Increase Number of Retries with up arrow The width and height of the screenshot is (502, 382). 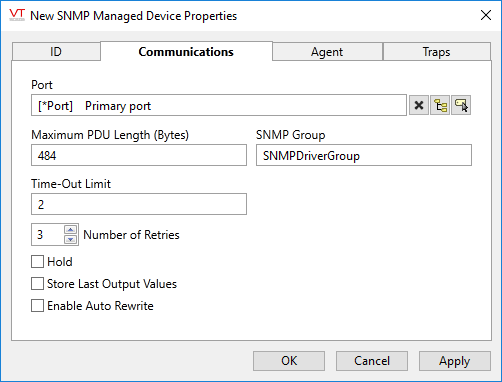pos(70,230)
